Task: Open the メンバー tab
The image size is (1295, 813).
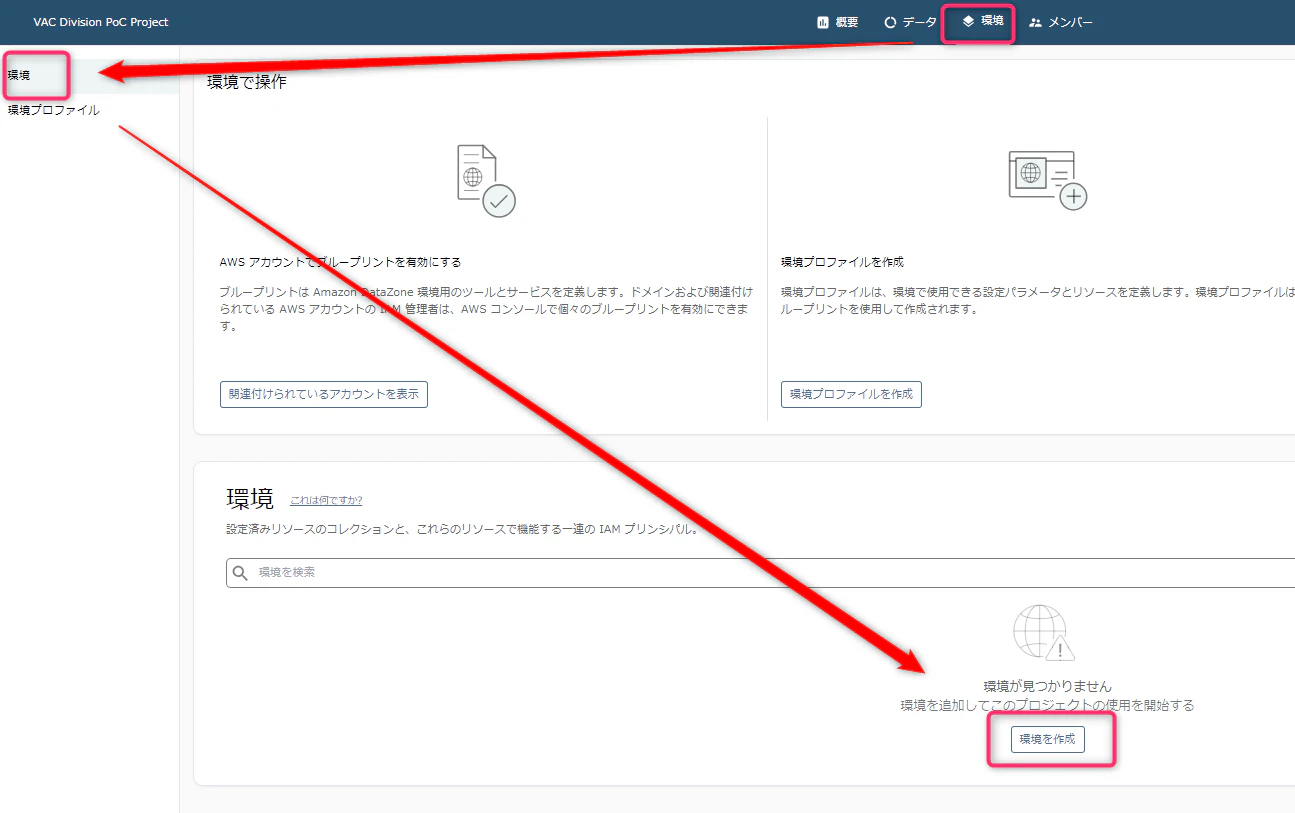Action: click(x=1061, y=22)
